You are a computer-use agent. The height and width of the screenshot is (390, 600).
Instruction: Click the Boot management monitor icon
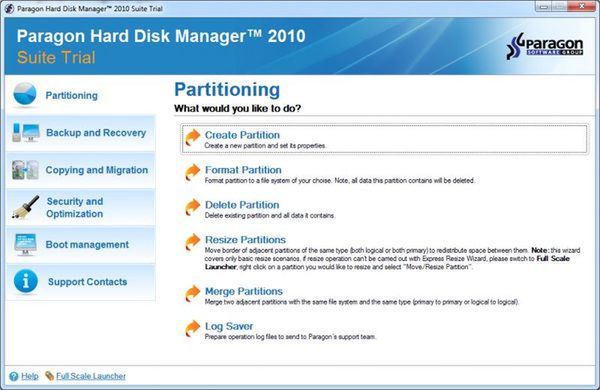click(26, 245)
